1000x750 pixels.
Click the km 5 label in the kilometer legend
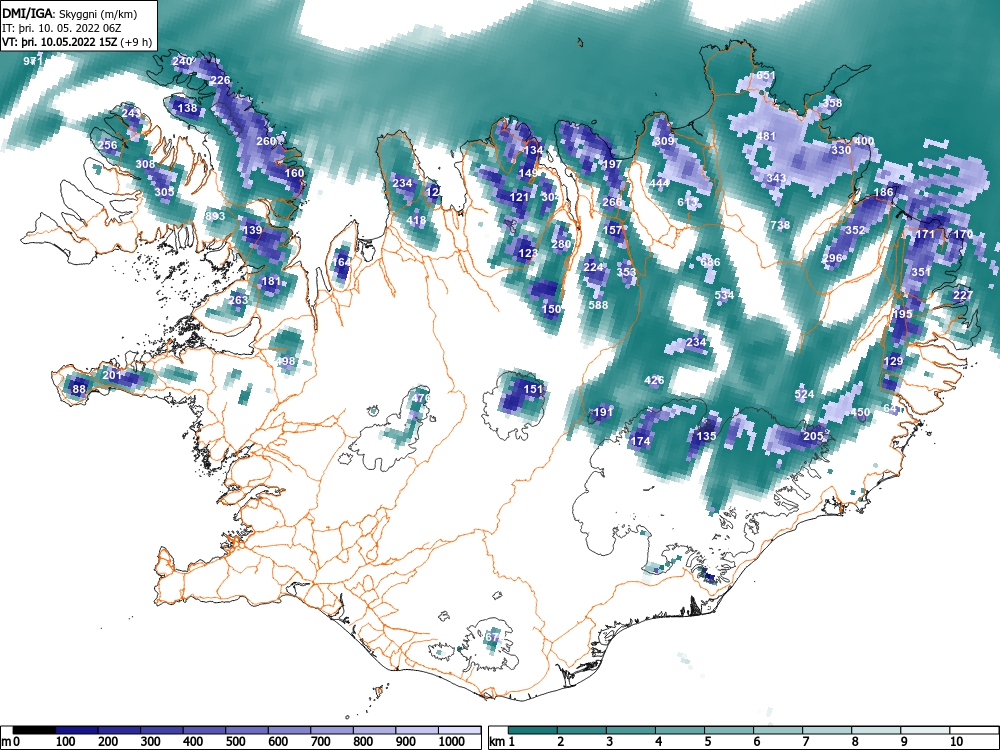coord(708,742)
